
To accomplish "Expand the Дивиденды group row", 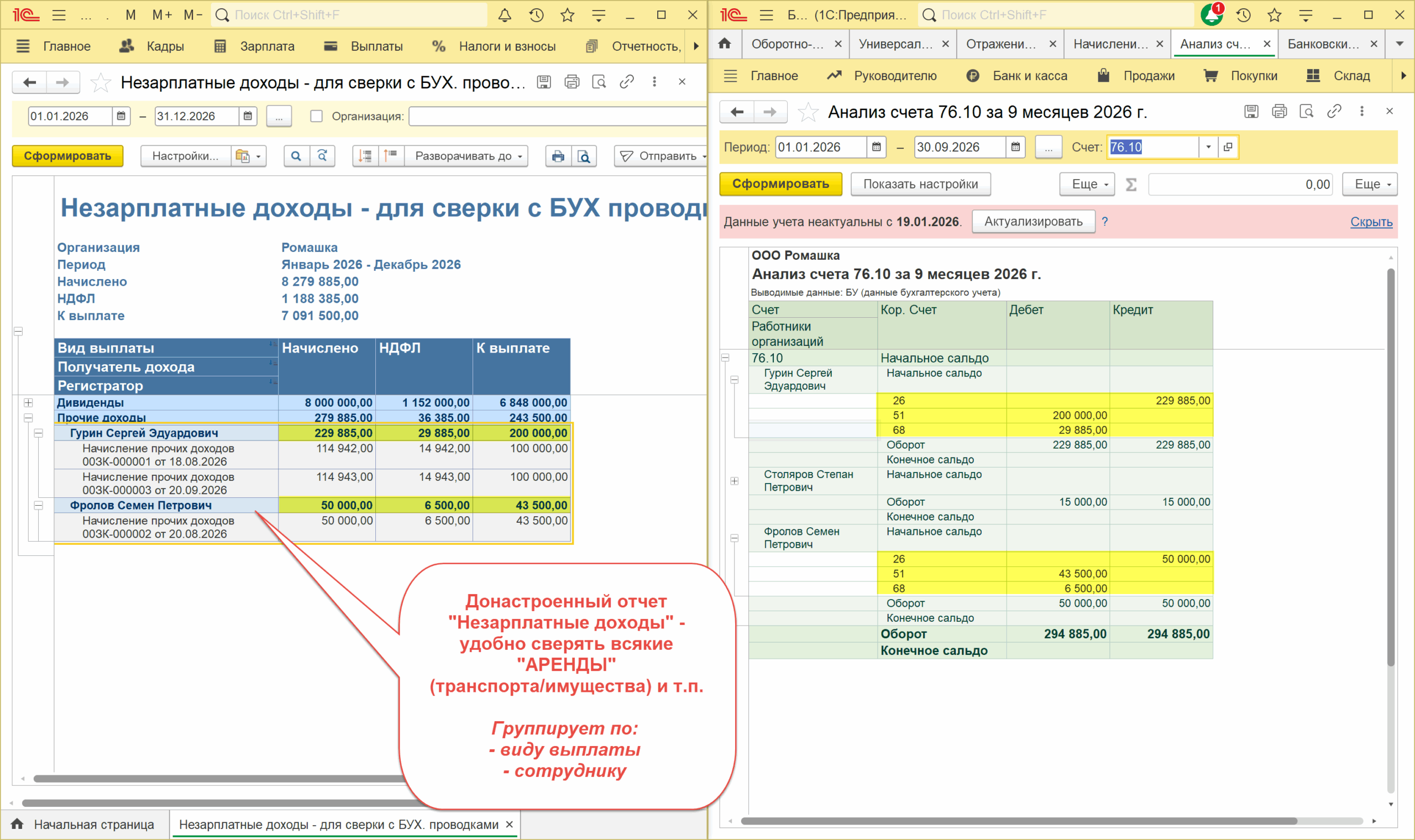I will [28, 402].
